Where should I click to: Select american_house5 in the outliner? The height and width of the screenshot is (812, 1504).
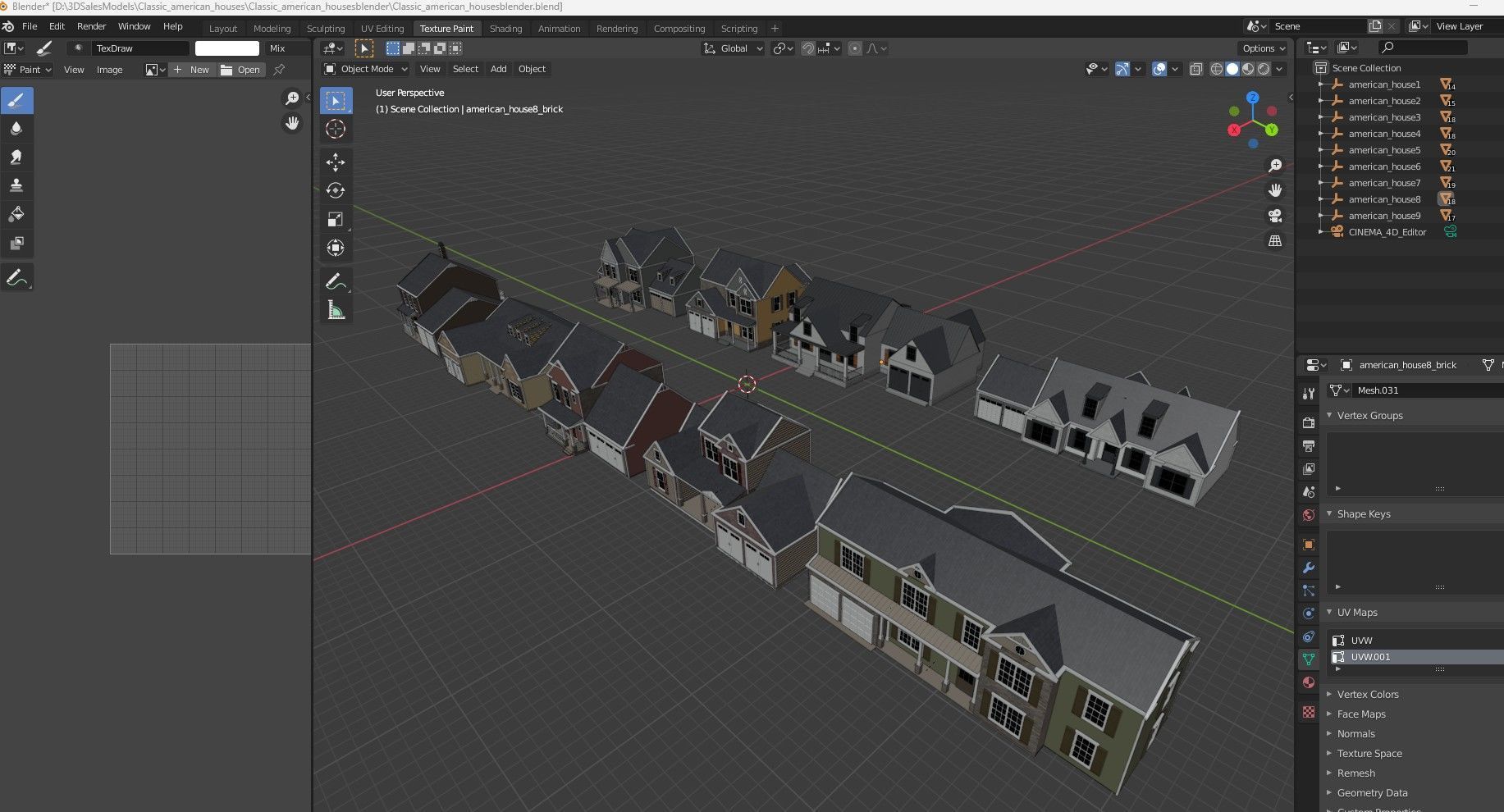tap(1384, 150)
